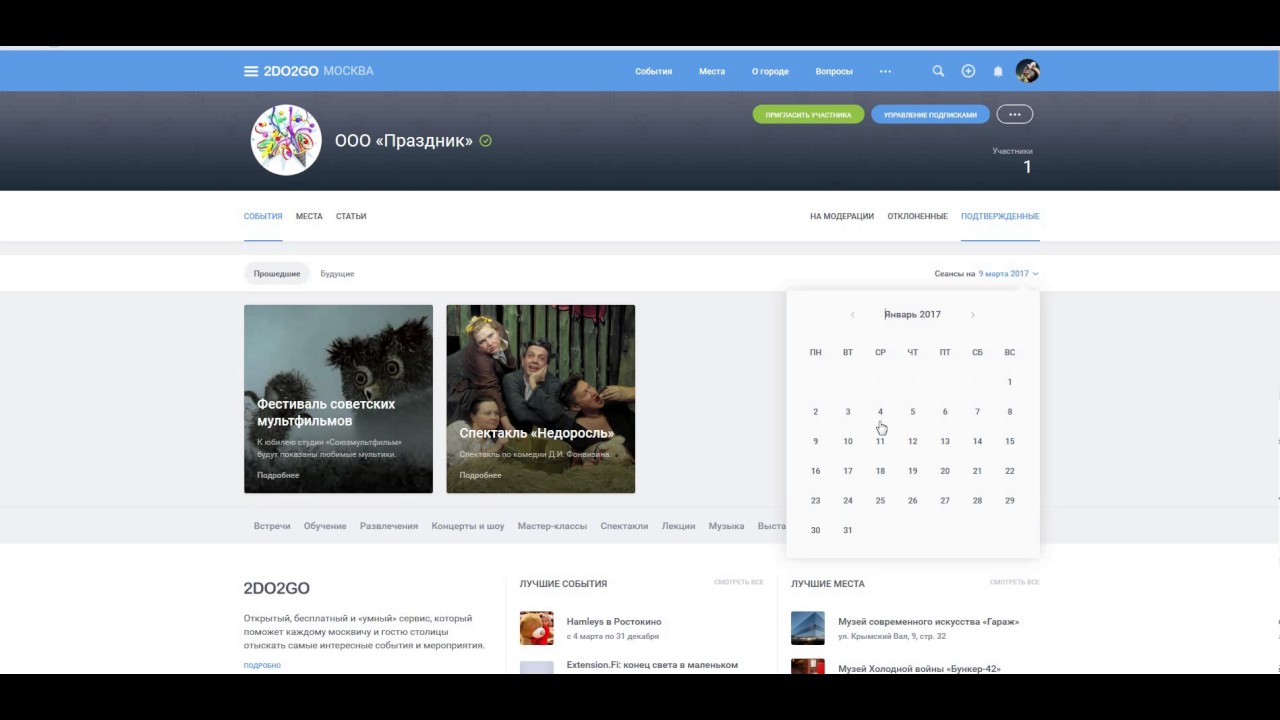This screenshot has height=720, width=1280.
Task: Click the search magnifier icon
Action: pyautogui.click(x=938, y=71)
